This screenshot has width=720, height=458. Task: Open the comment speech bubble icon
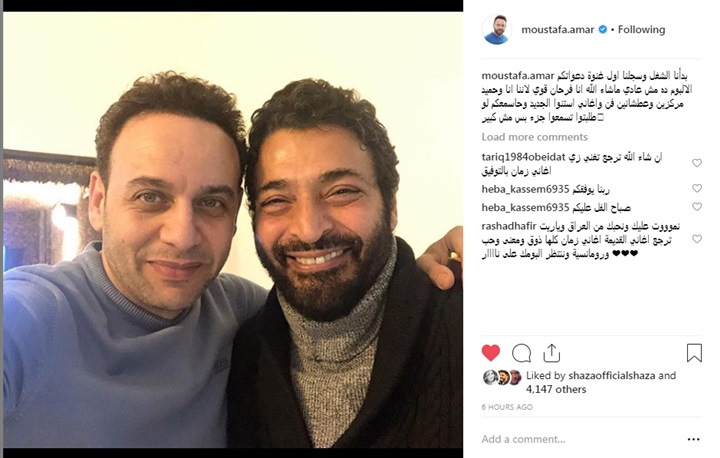[x=521, y=353]
